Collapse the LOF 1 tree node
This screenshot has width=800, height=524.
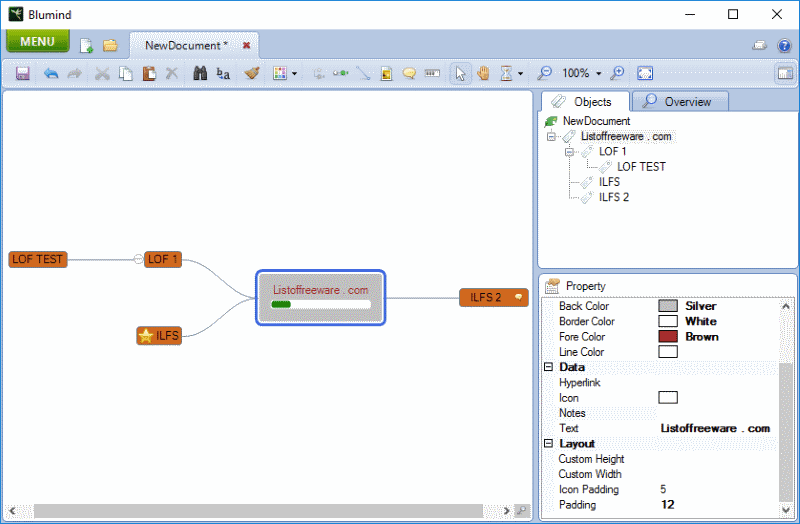tap(569, 152)
